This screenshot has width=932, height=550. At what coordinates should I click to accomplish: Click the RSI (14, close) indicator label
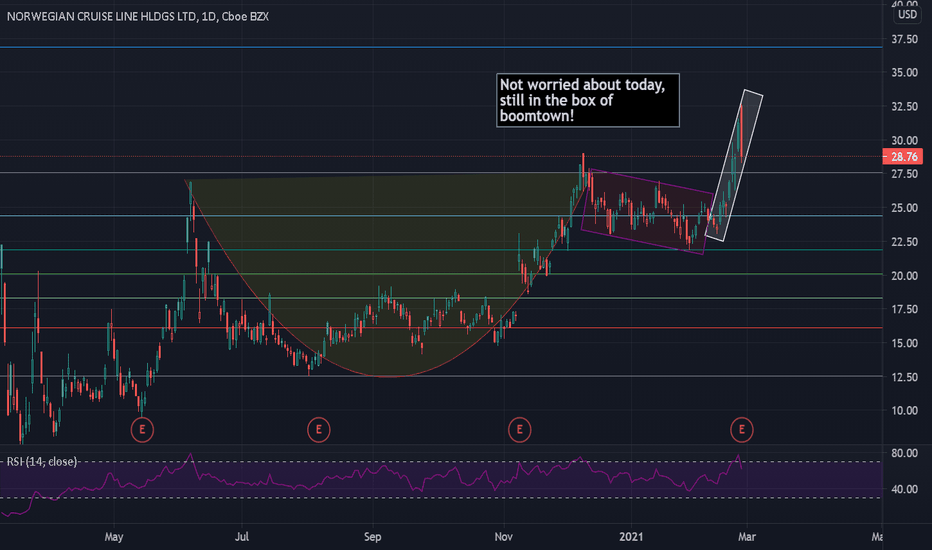click(x=42, y=461)
